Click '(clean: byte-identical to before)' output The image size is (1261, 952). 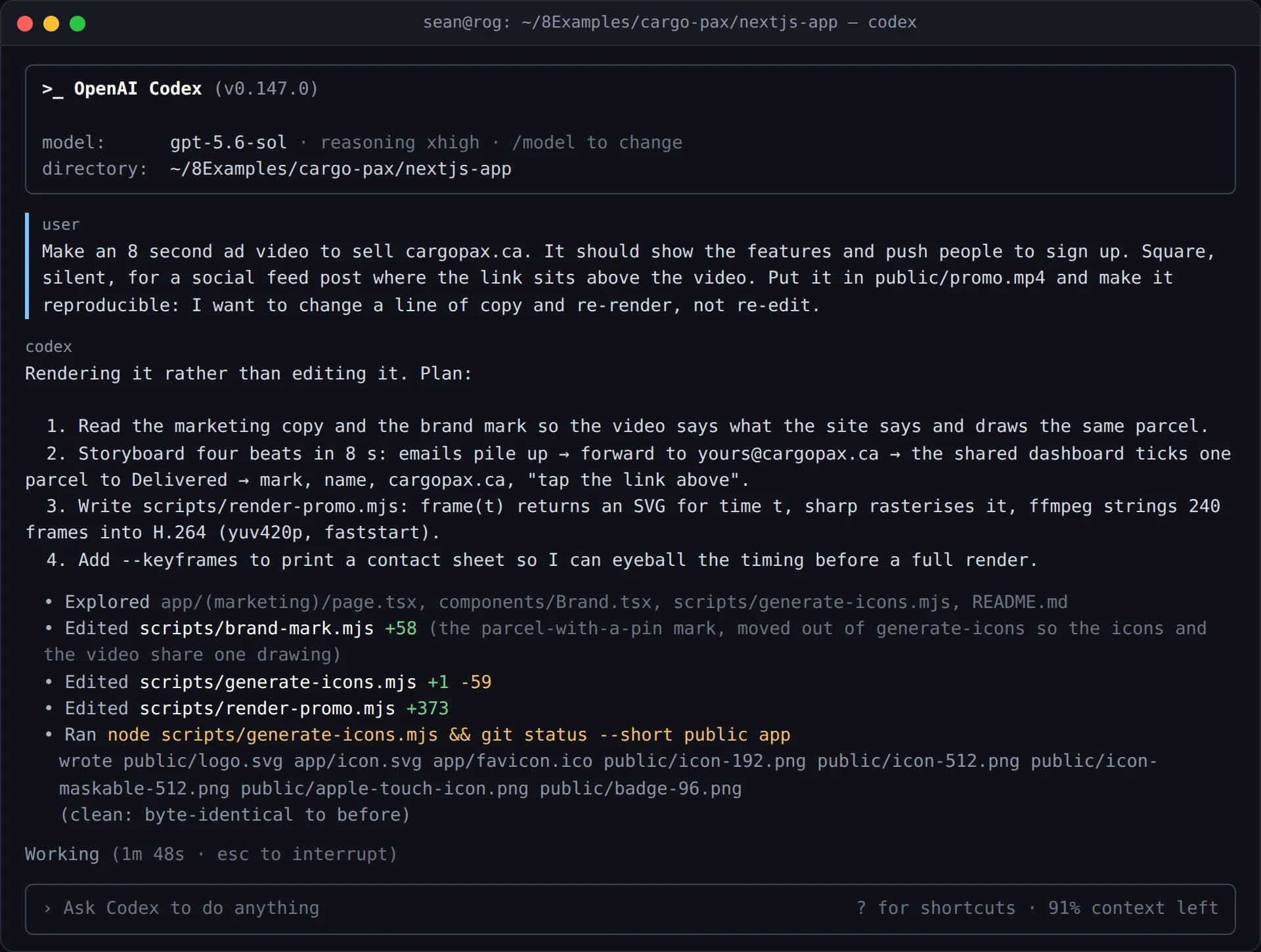coord(235,815)
